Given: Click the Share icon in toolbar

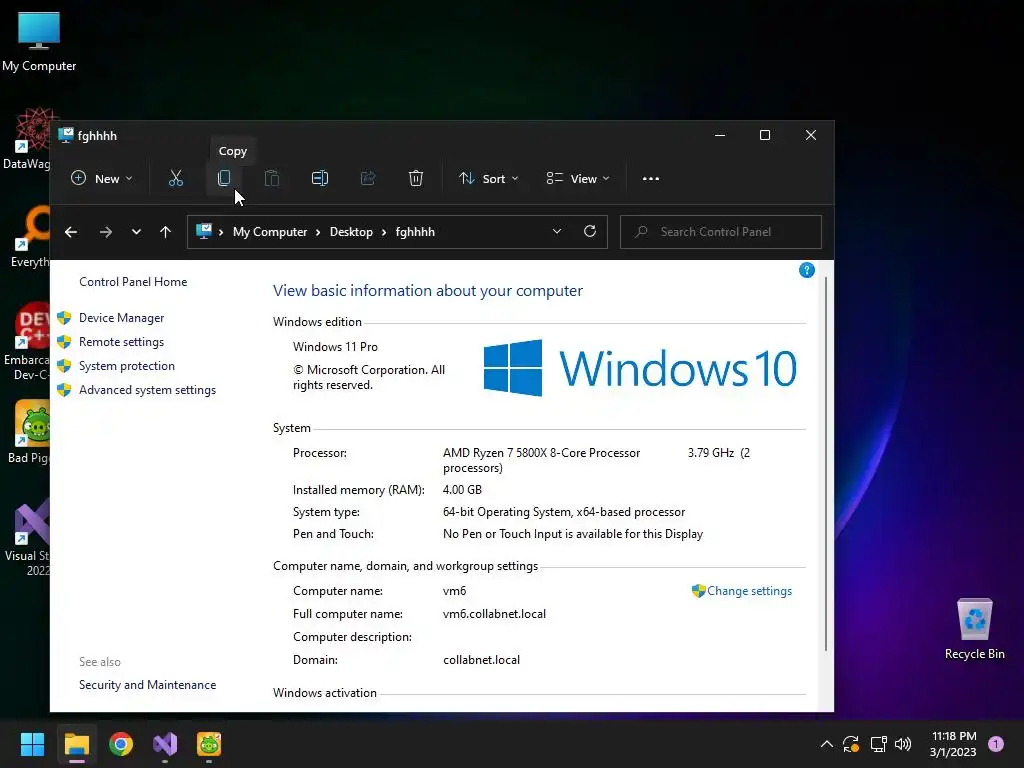Looking at the screenshot, I should (368, 178).
